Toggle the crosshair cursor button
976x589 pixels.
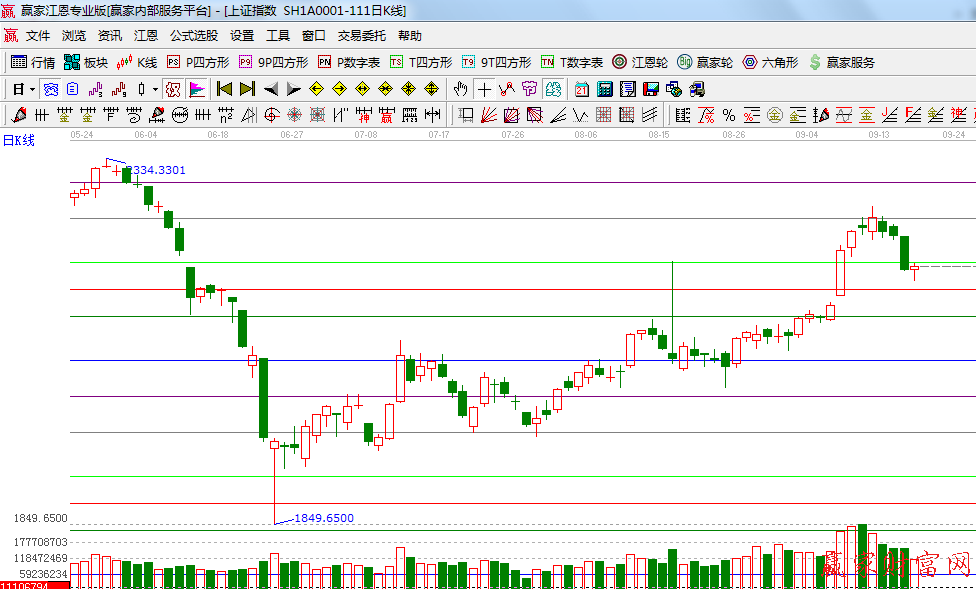(484, 89)
